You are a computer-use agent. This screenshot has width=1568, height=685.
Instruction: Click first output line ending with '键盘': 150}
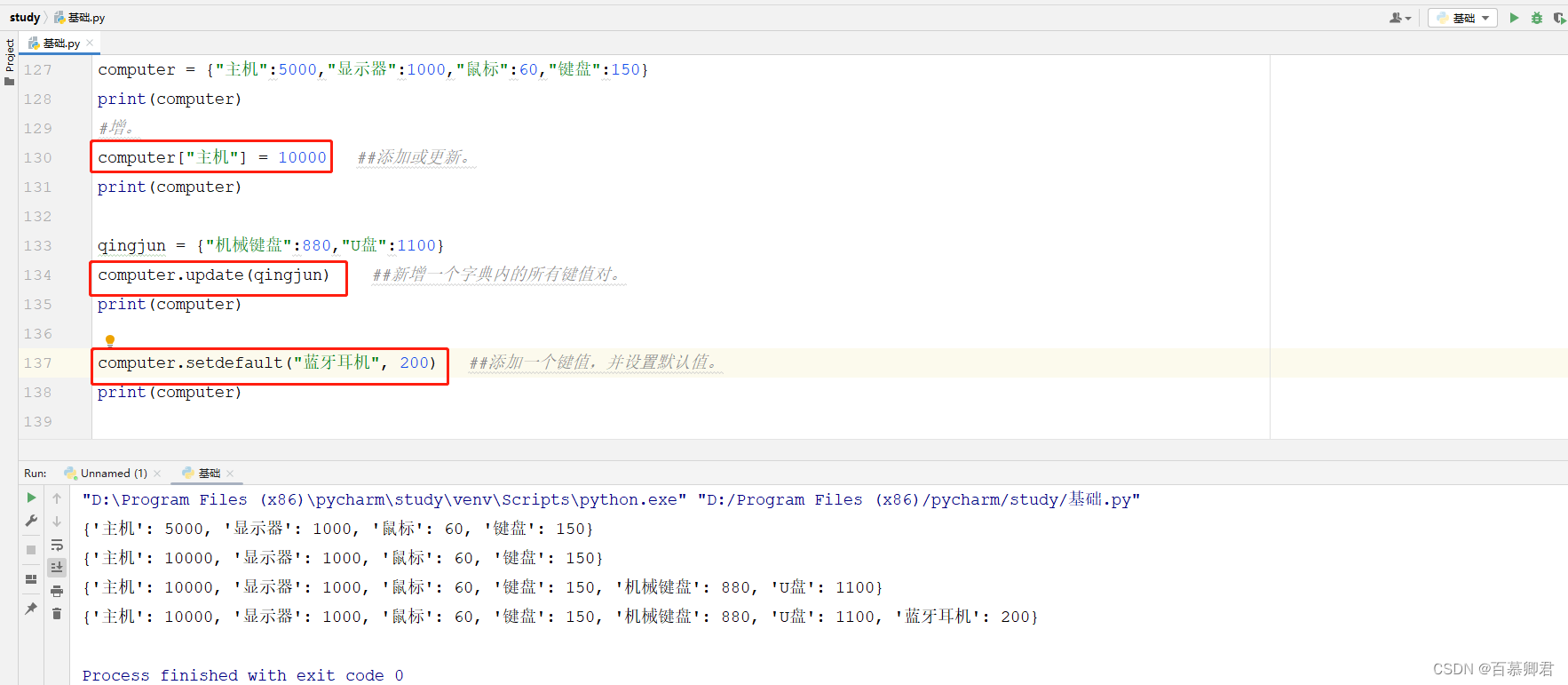click(337, 529)
